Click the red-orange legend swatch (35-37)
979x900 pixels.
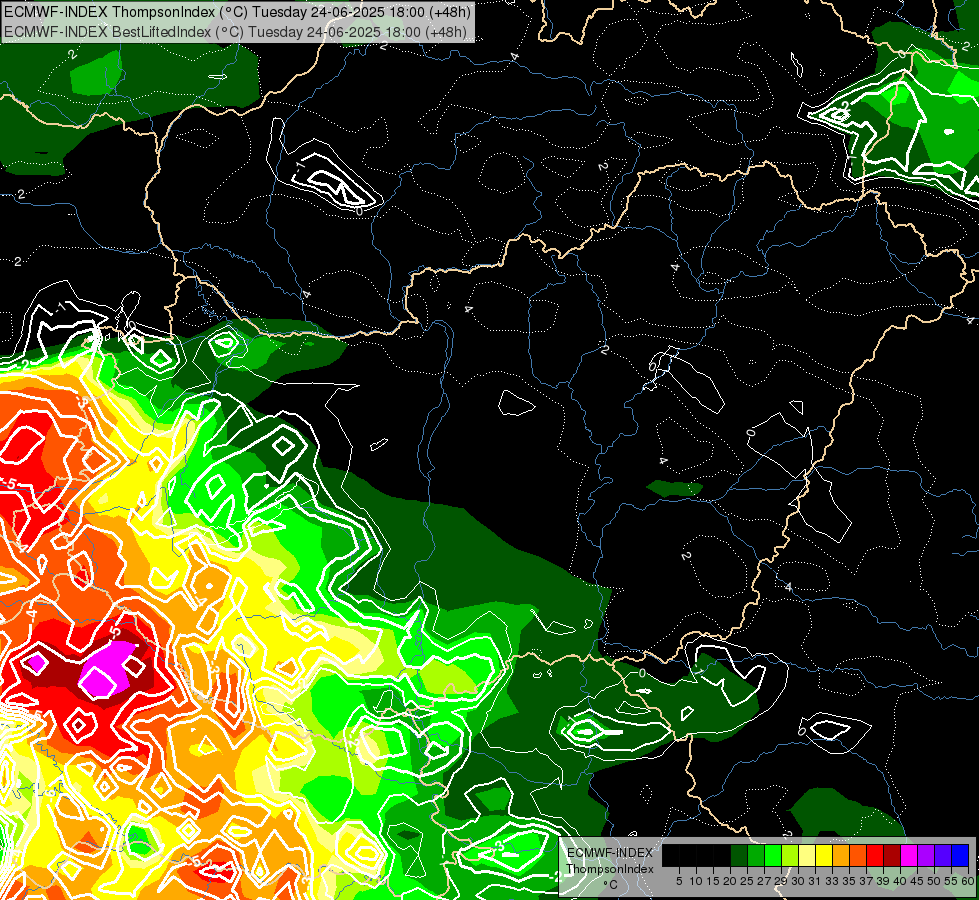tap(858, 855)
